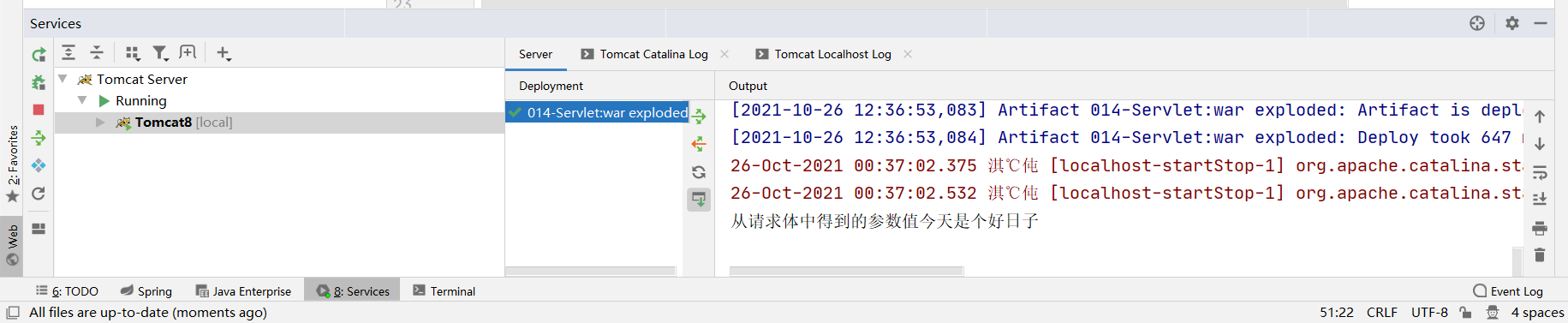
Task: Open the Spring tool window
Action: (x=146, y=291)
